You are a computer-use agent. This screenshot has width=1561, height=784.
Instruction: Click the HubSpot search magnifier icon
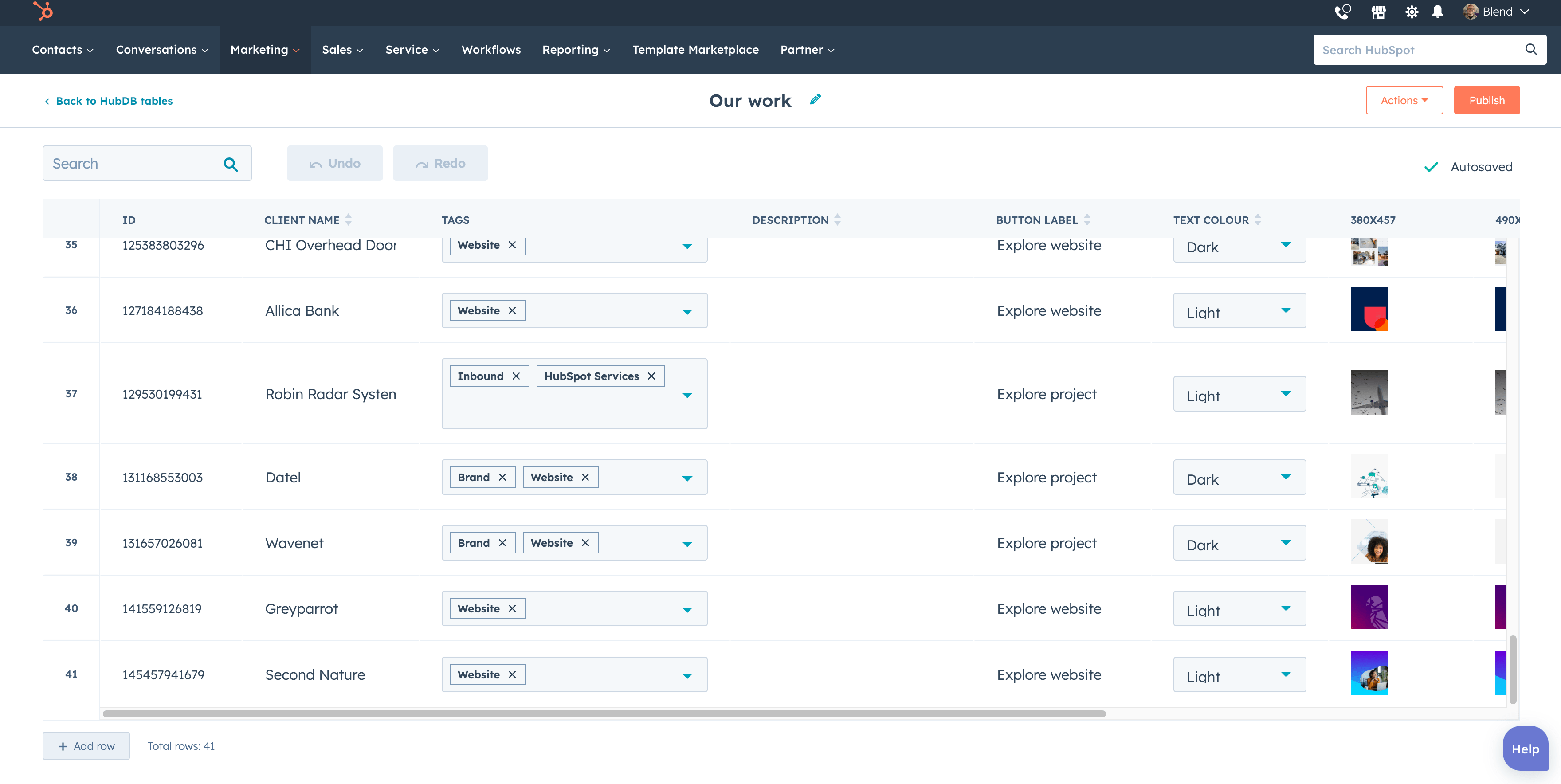[x=1531, y=50]
